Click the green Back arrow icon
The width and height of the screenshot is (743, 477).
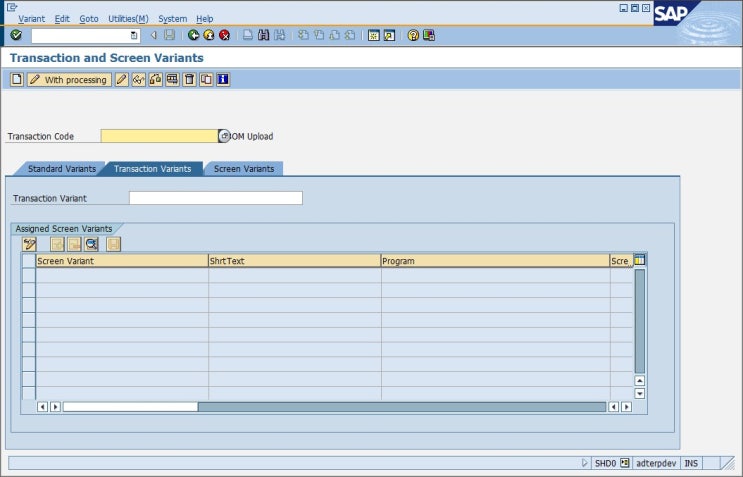(x=193, y=35)
